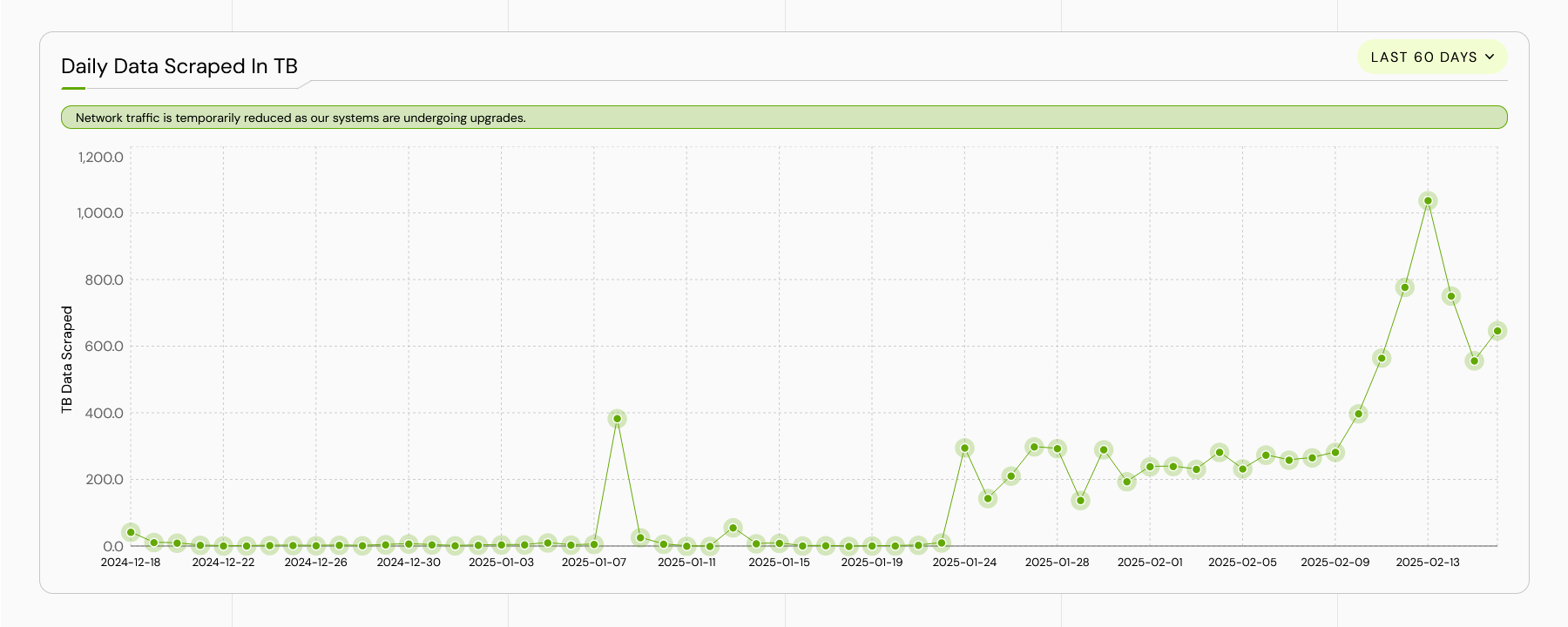Click the 2025-01-07 date label
The width and height of the screenshot is (1568, 627).
(594, 563)
